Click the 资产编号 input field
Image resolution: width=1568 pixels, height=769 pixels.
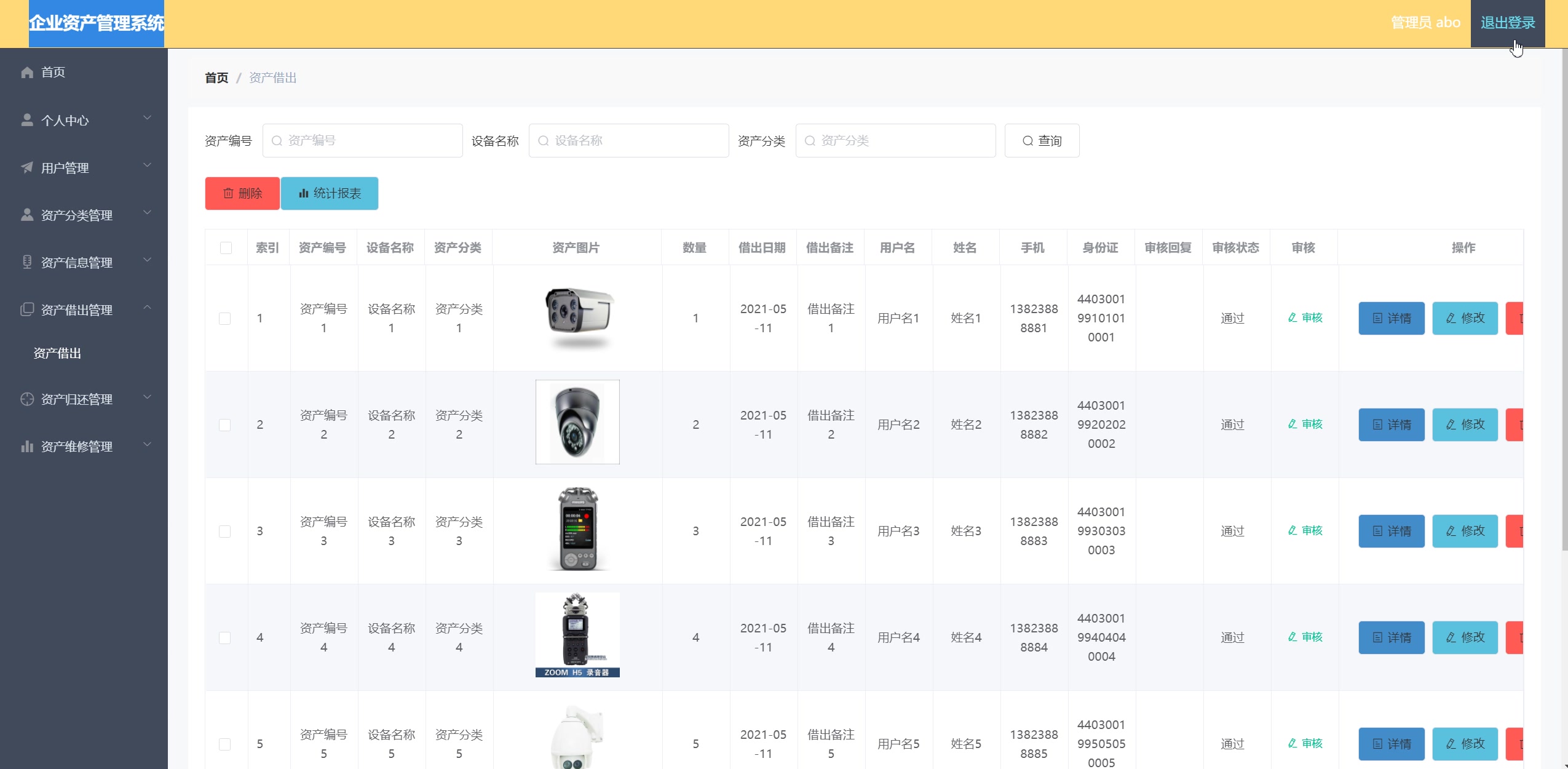pyautogui.click(x=363, y=141)
